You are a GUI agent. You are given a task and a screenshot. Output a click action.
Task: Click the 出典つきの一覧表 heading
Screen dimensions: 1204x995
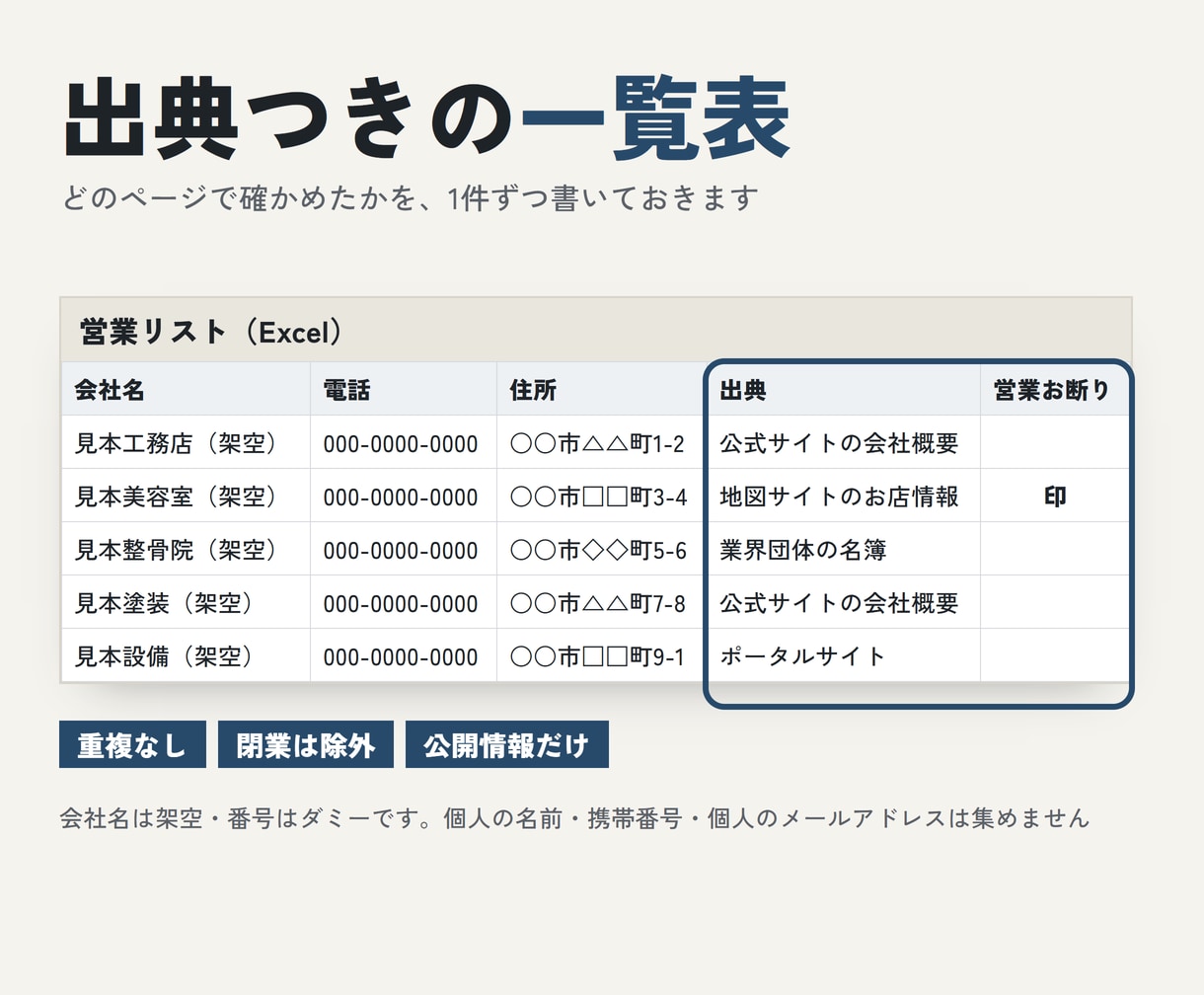click(x=427, y=118)
